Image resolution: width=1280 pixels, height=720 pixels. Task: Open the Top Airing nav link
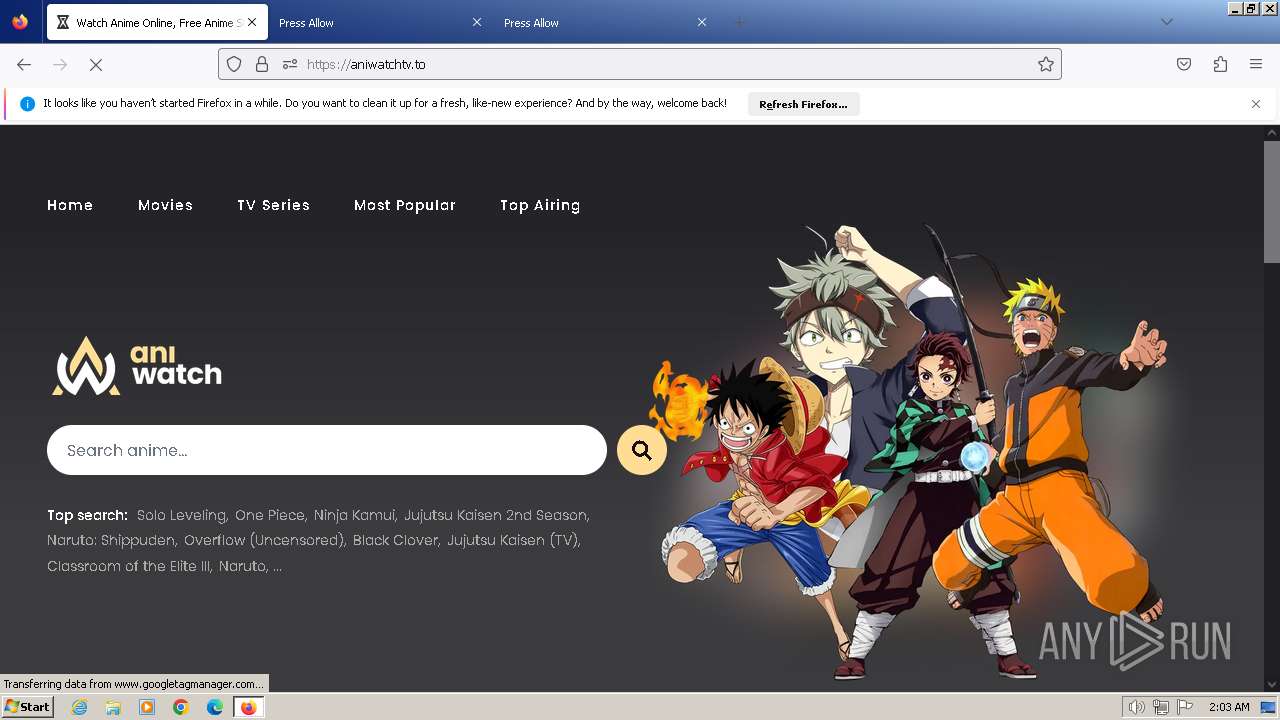(540, 205)
